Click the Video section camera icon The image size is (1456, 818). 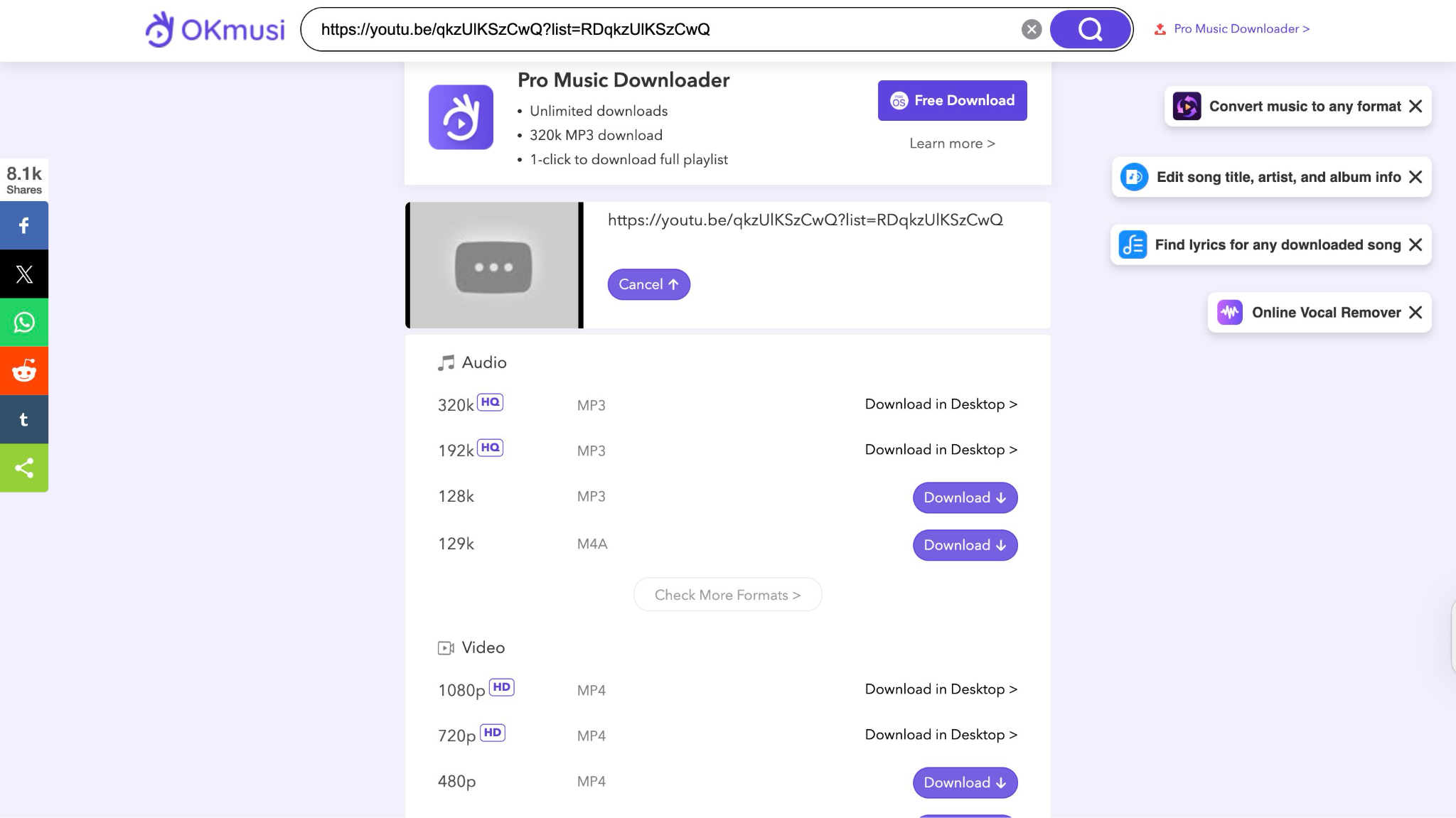[x=446, y=648]
